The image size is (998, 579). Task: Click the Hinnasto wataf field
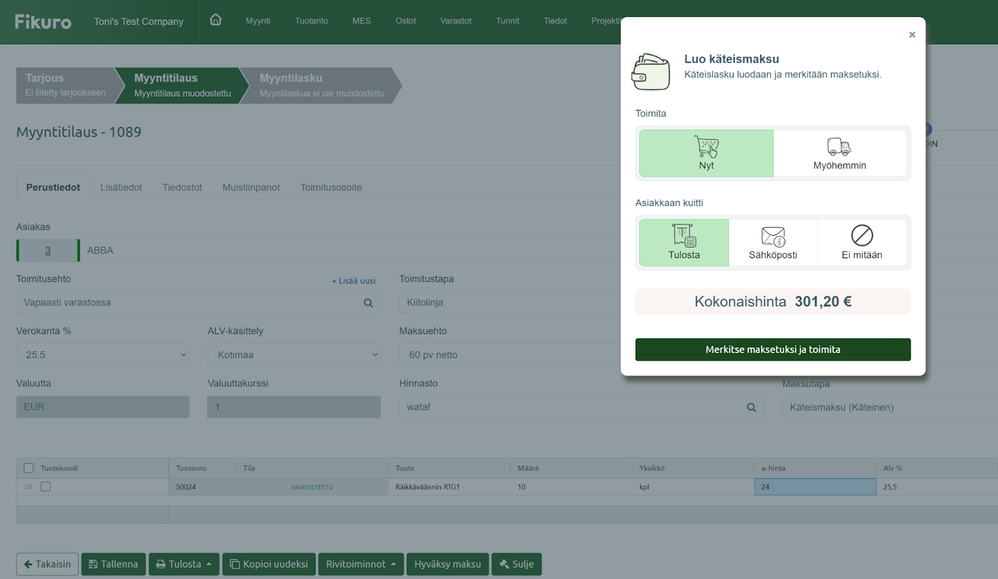[x=581, y=407]
